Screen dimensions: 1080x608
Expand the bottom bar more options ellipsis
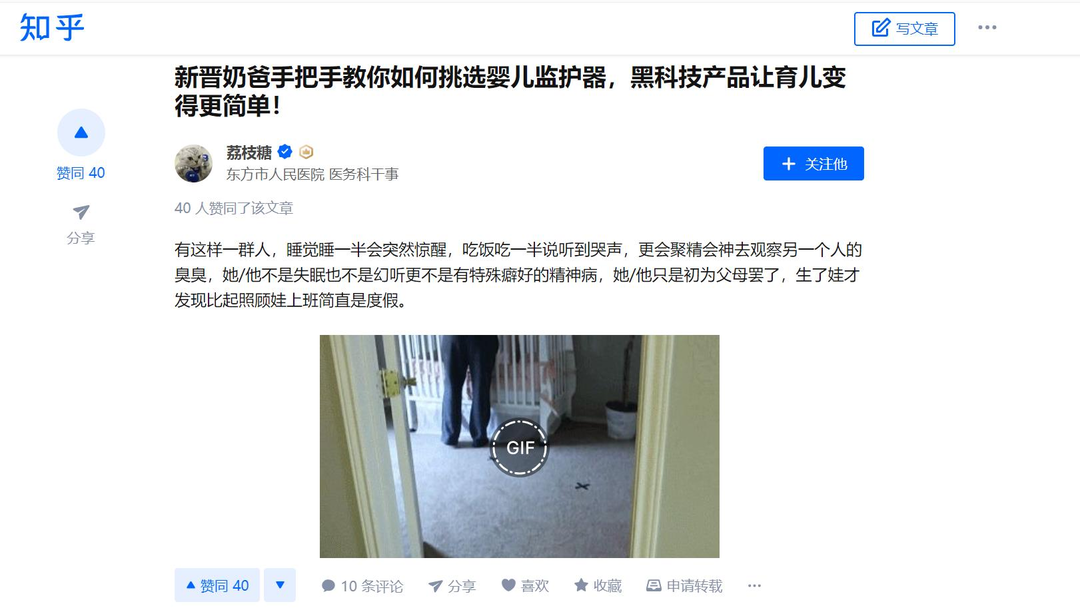[754, 586]
